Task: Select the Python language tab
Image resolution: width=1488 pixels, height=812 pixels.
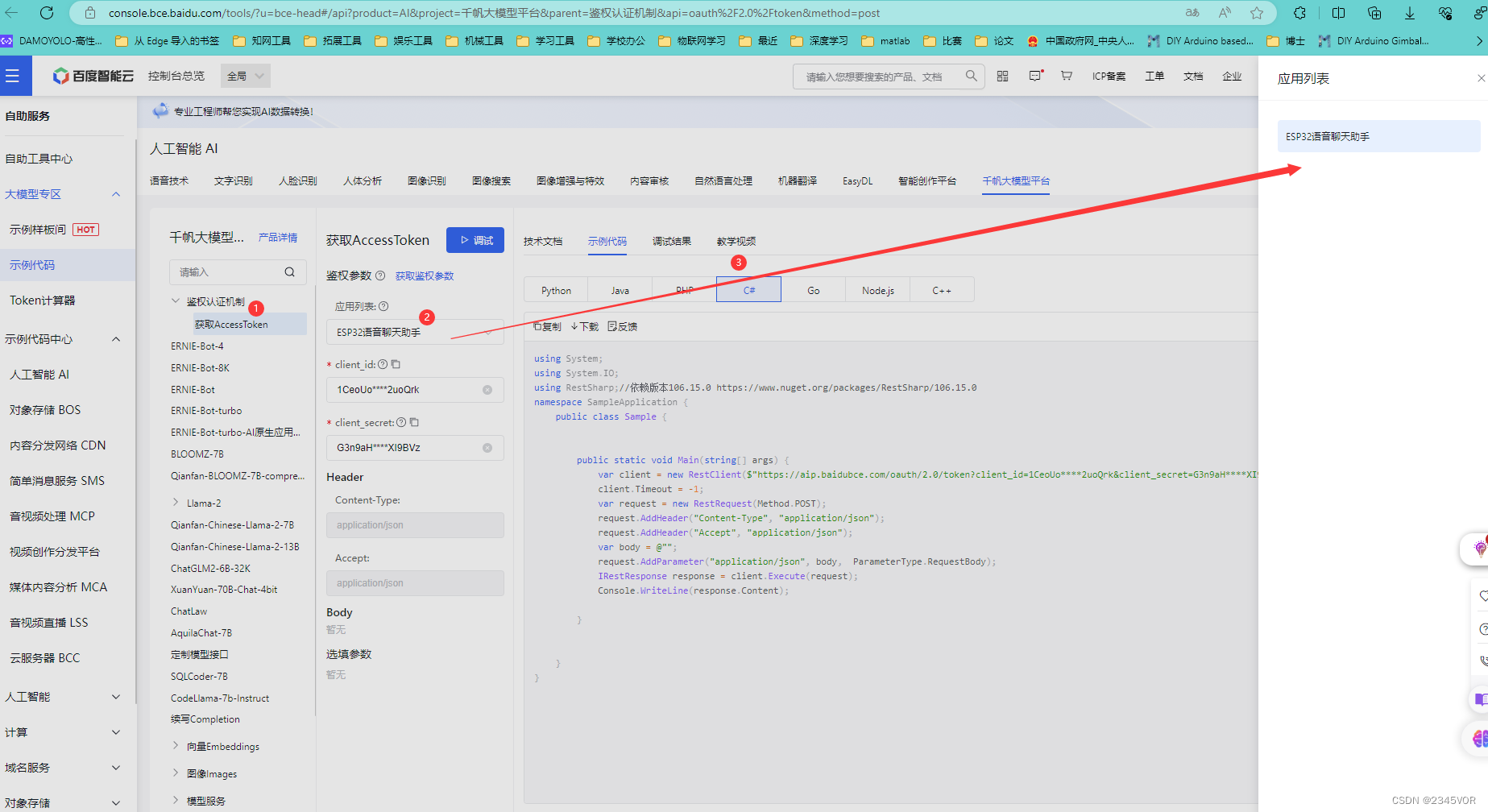Action: click(x=556, y=290)
